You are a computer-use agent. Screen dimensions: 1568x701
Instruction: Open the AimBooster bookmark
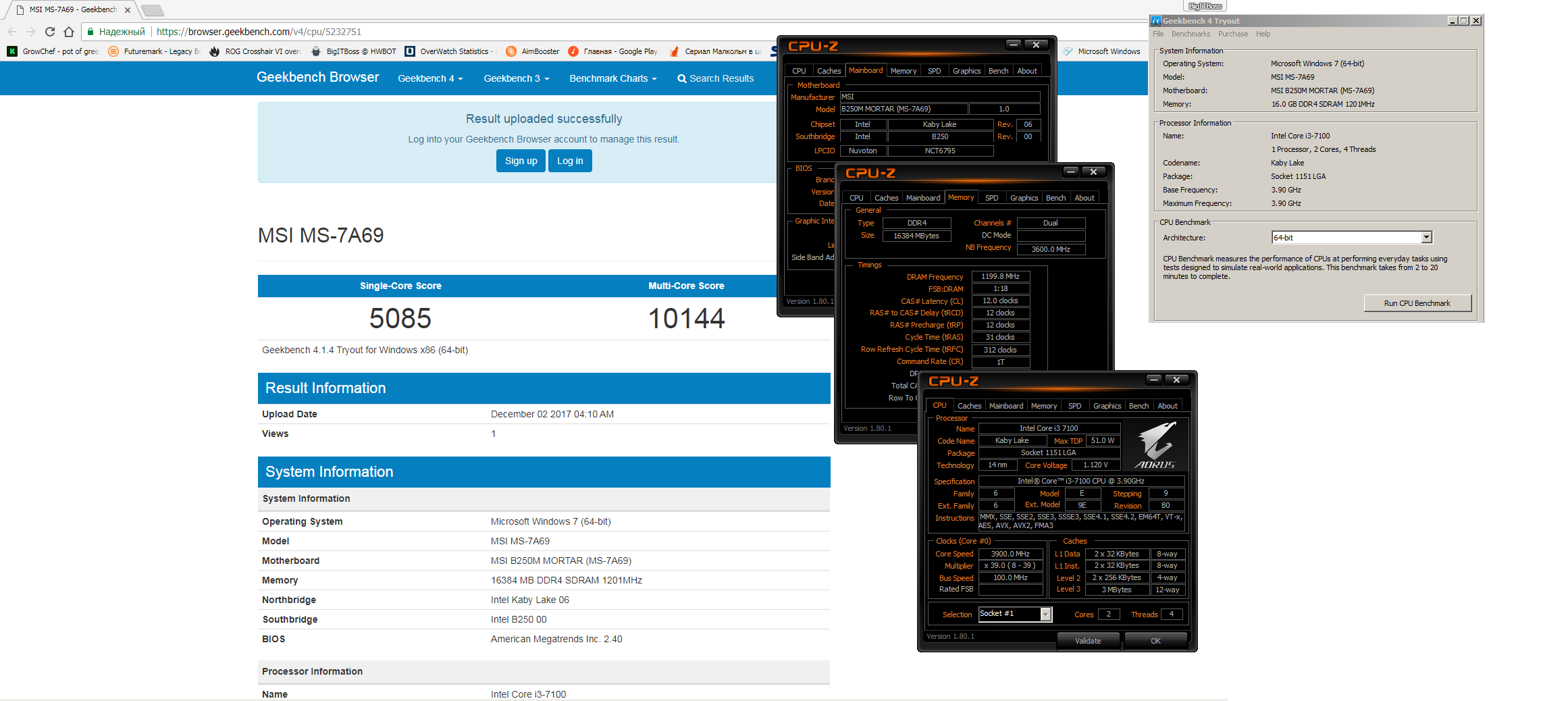(533, 51)
